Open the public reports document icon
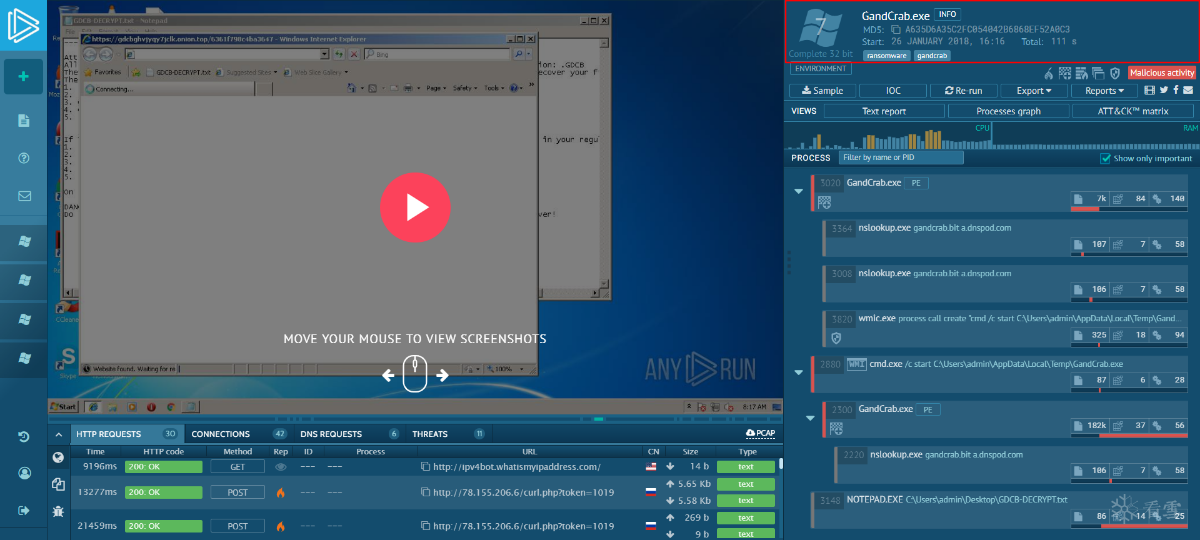 23,120
